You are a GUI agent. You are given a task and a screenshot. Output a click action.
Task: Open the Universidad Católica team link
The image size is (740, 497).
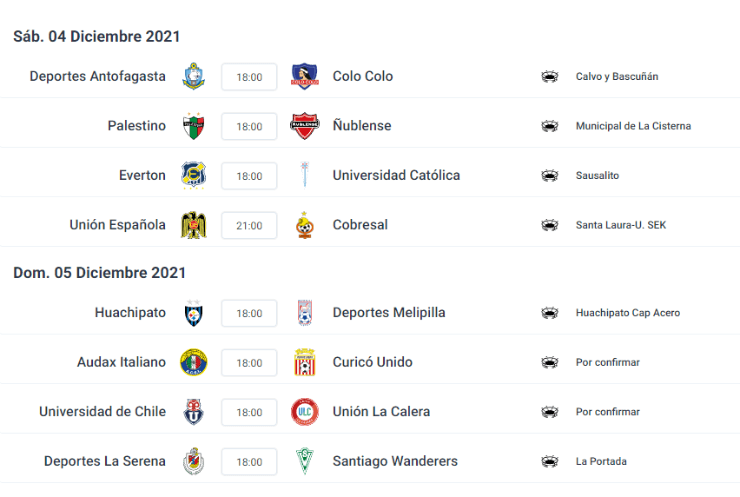[x=396, y=175]
